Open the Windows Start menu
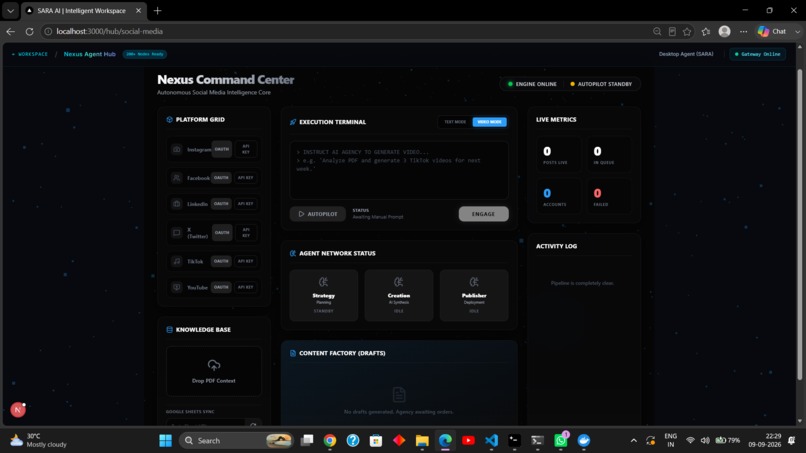 (166, 441)
